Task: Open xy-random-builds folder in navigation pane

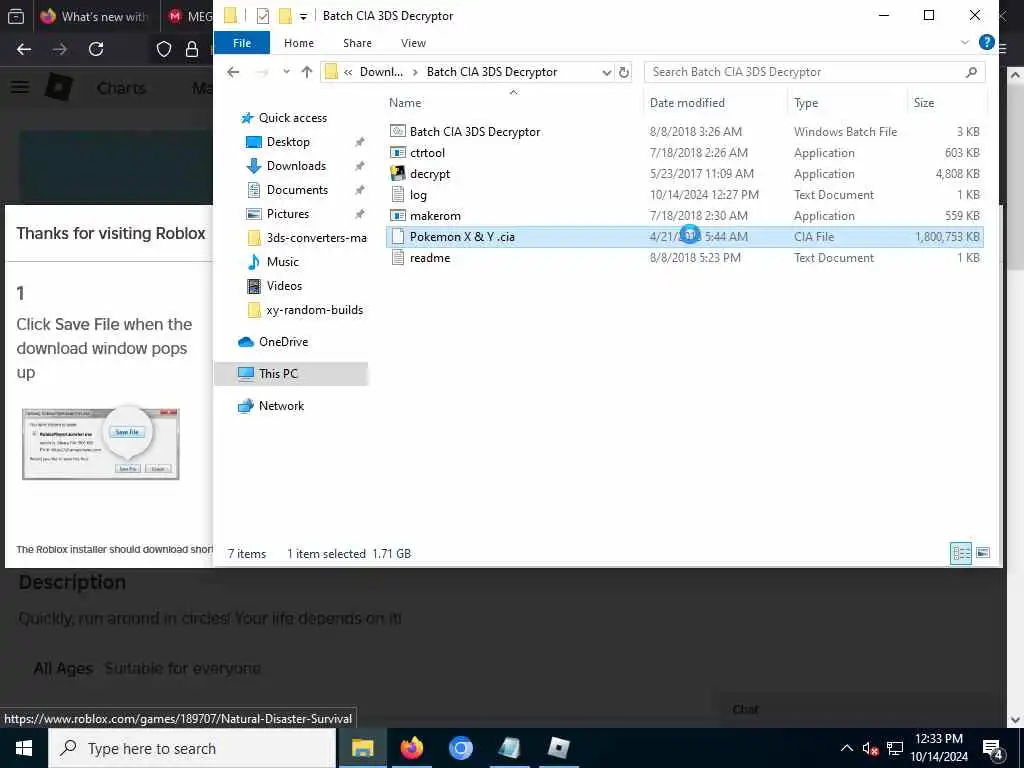Action: pyautogui.click(x=314, y=310)
